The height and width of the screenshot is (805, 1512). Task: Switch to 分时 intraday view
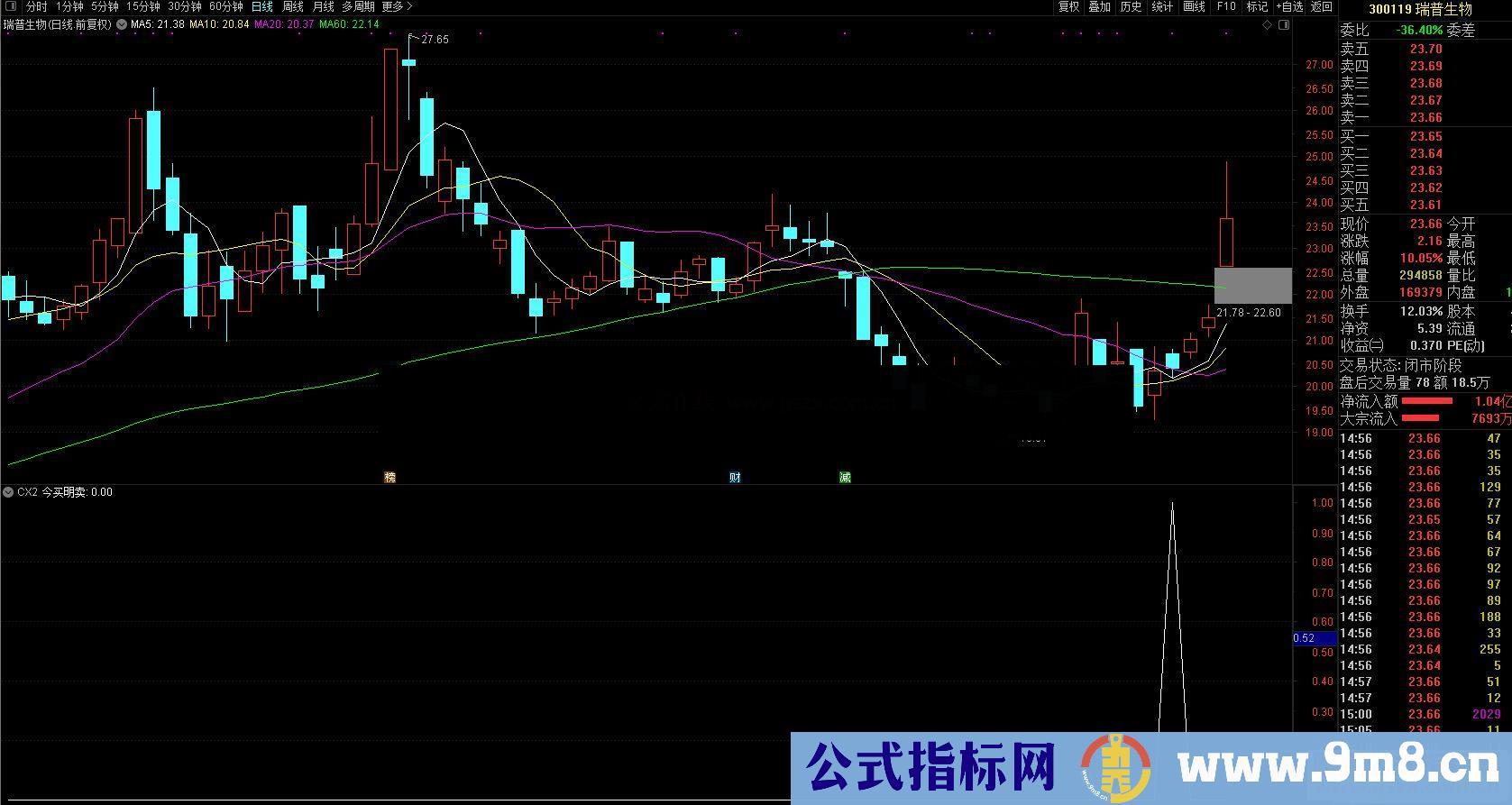pos(36,6)
